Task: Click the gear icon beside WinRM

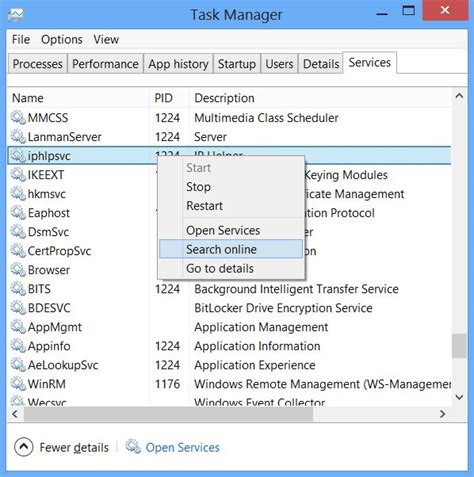Action: 18,384
